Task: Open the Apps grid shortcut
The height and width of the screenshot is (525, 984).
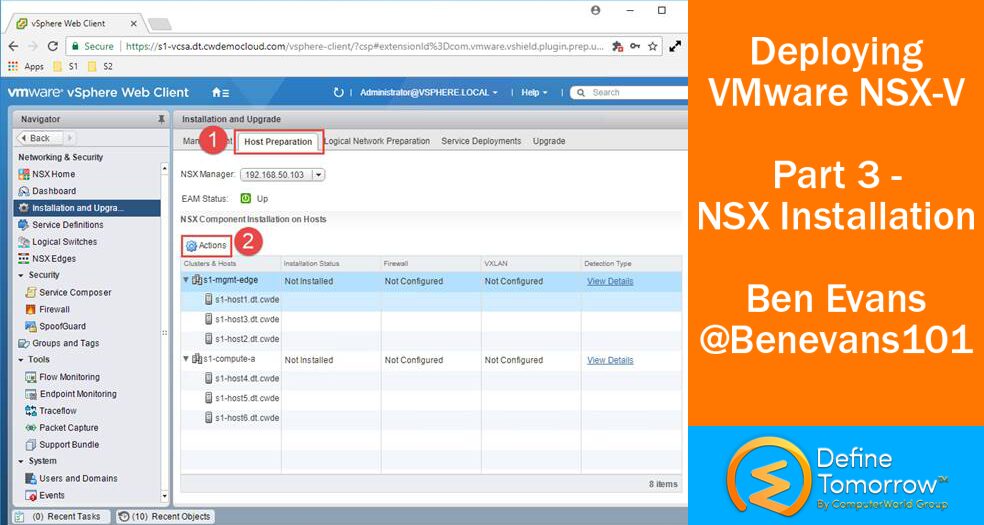Action: tap(26, 66)
